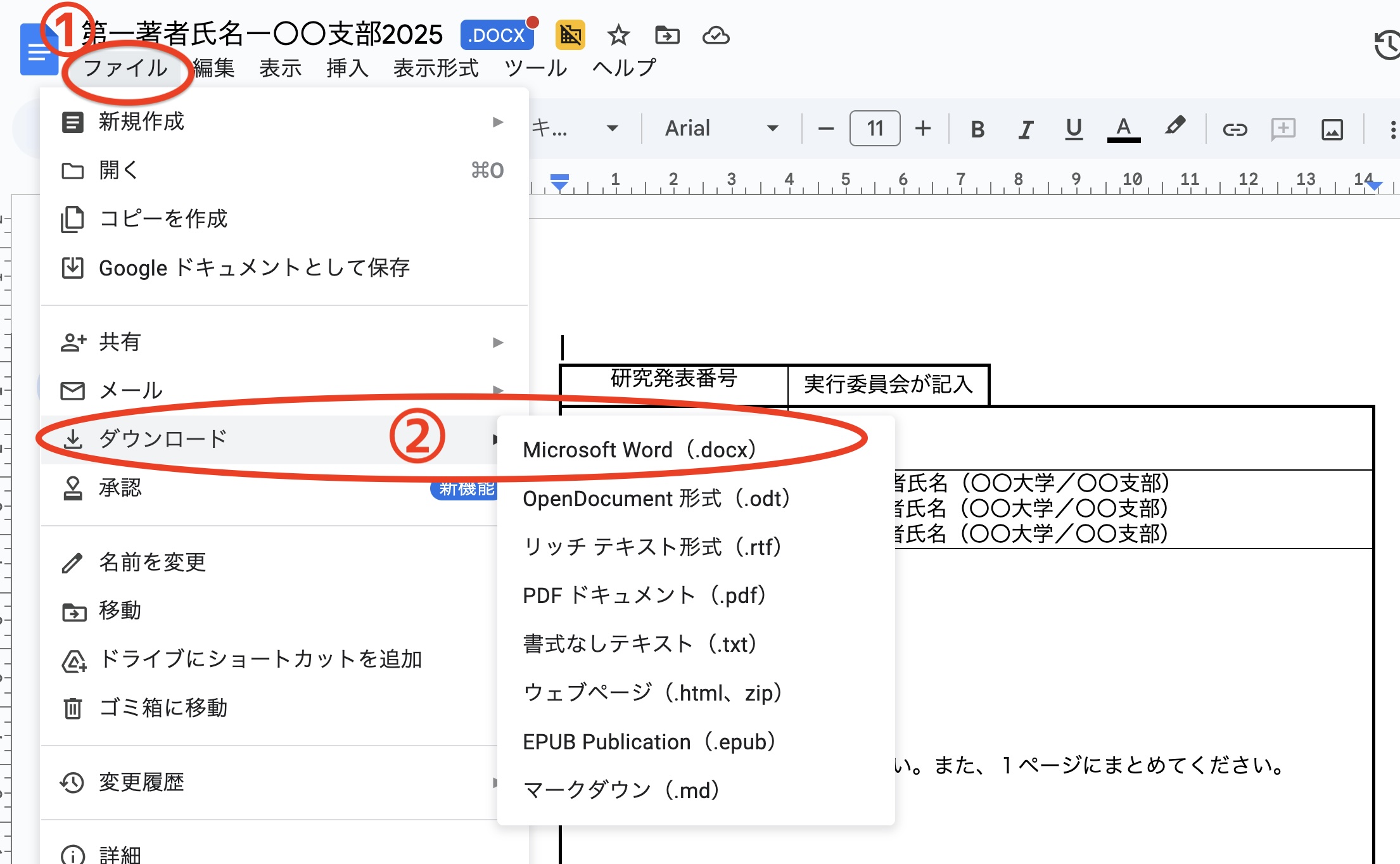Expand the 変更履歴 submenu
Viewport: 1400px width, 864px height.
tap(269, 782)
